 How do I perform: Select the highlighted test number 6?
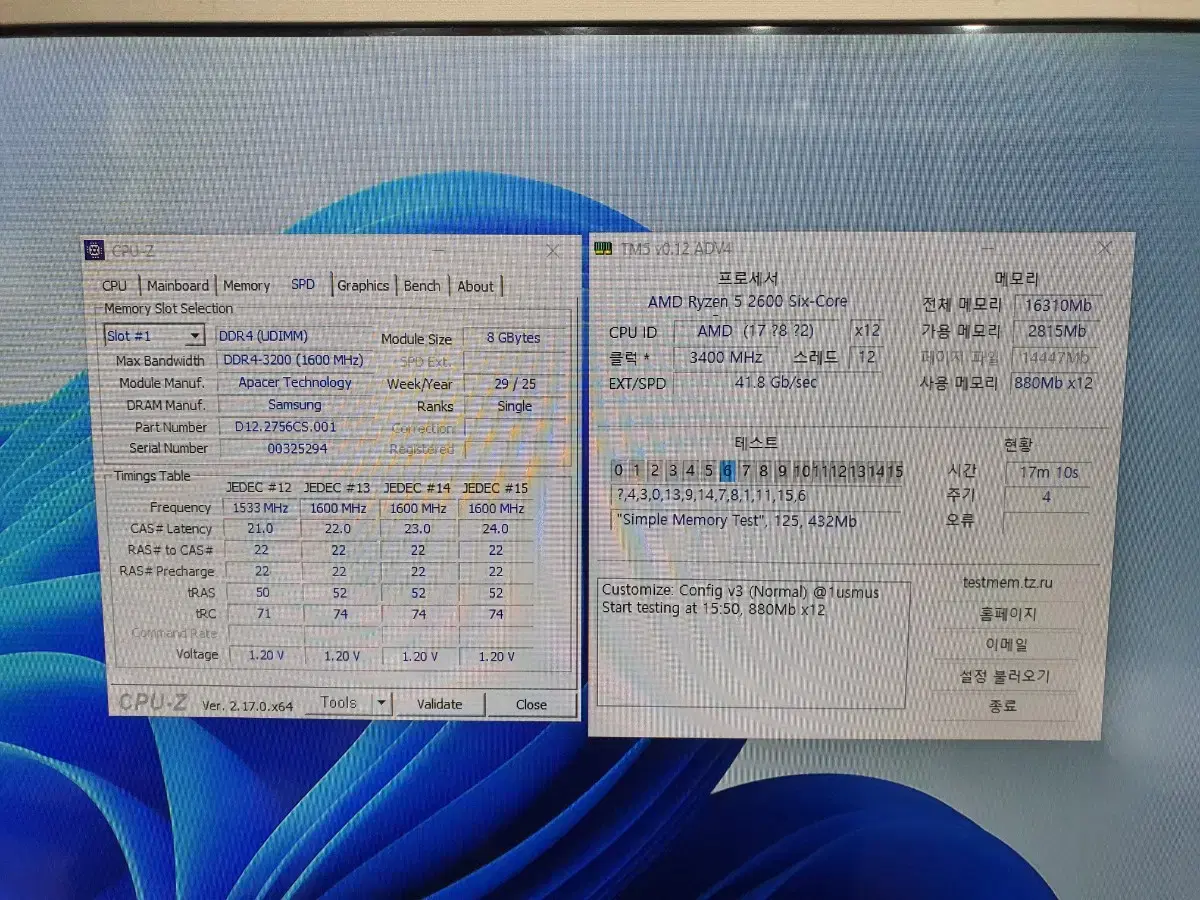(x=727, y=471)
